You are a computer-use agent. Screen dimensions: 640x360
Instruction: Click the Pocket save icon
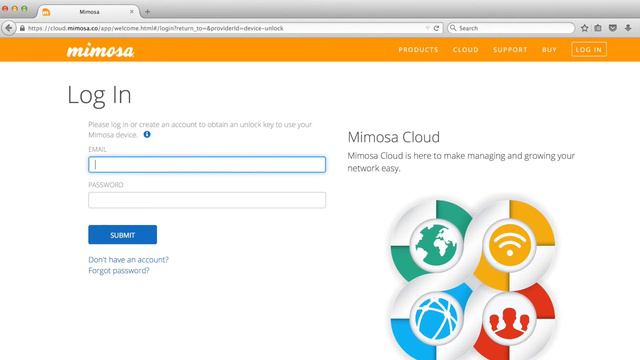pos(613,28)
